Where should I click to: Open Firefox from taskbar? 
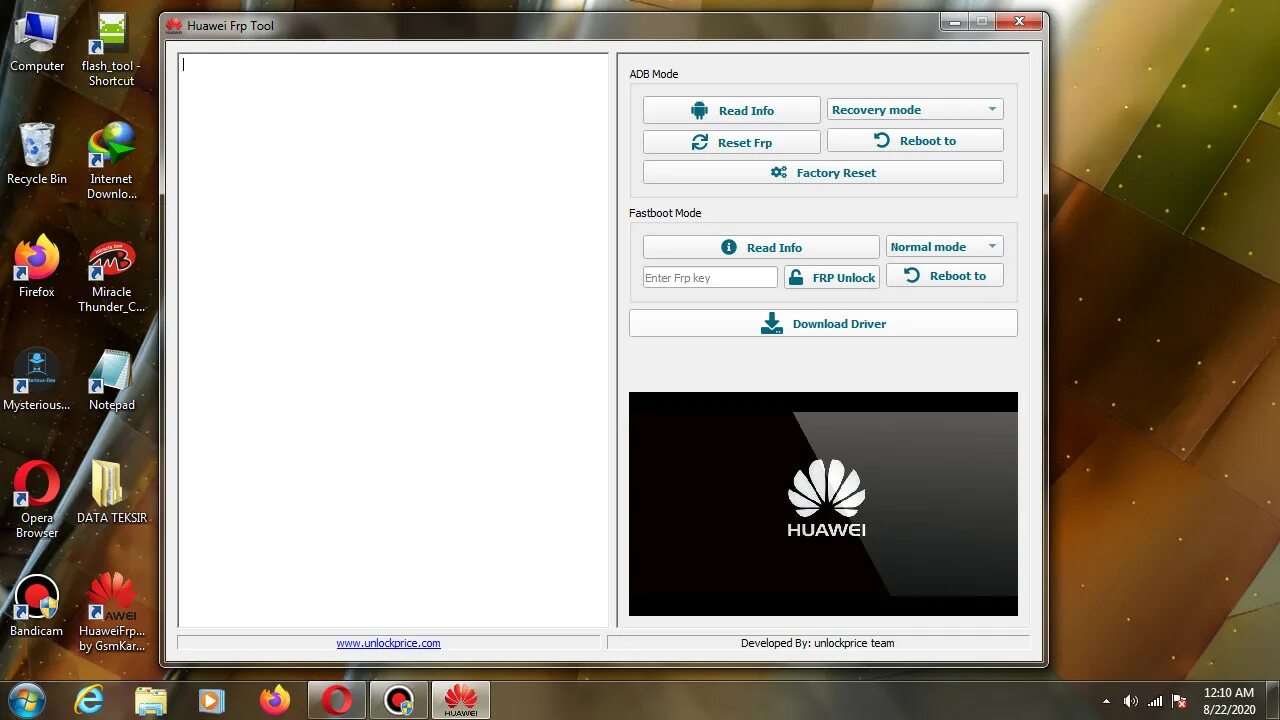click(274, 700)
